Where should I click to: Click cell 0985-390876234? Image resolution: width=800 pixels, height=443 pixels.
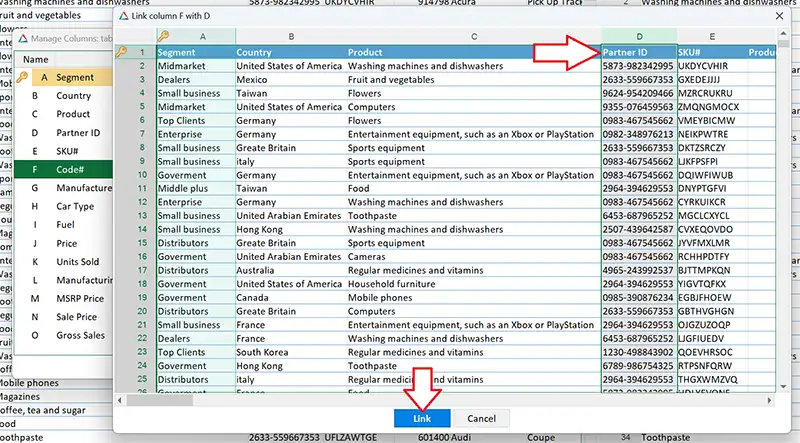(639, 298)
